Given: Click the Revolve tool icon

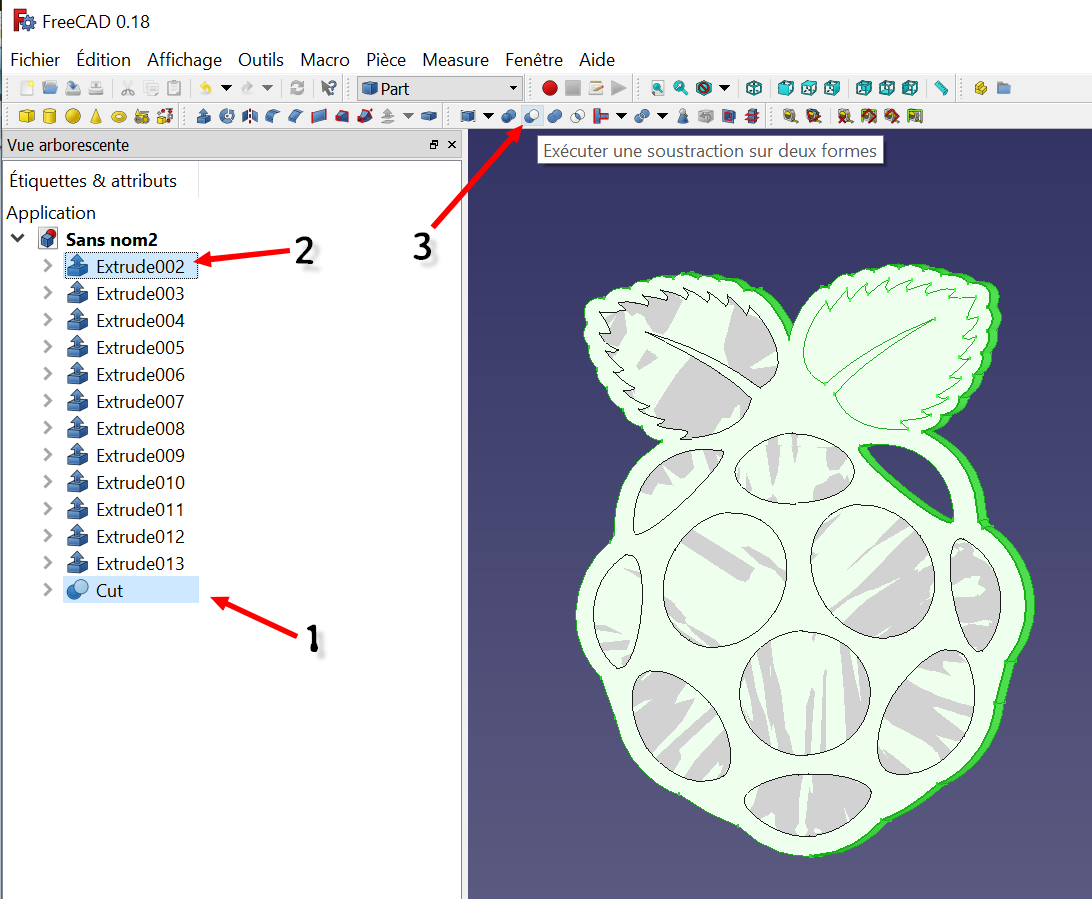Looking at the screenshot, I should (x=226, y=116).
